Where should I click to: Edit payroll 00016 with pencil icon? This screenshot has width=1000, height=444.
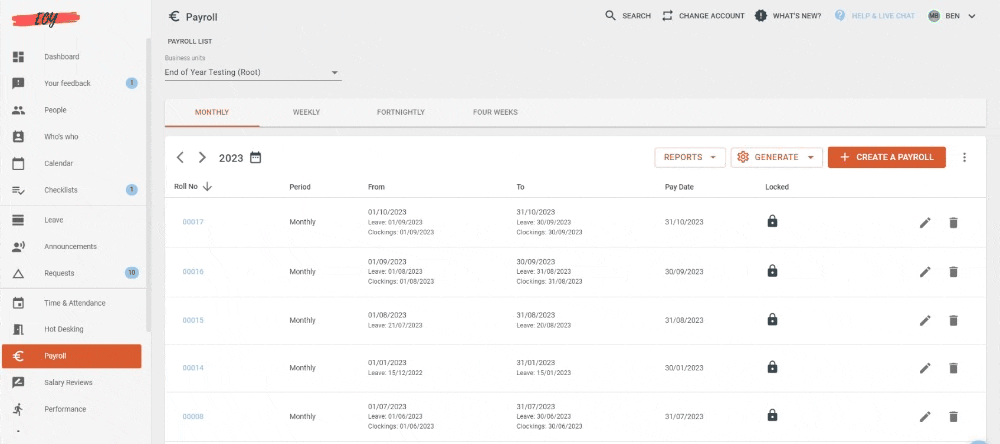click(925, 272)
